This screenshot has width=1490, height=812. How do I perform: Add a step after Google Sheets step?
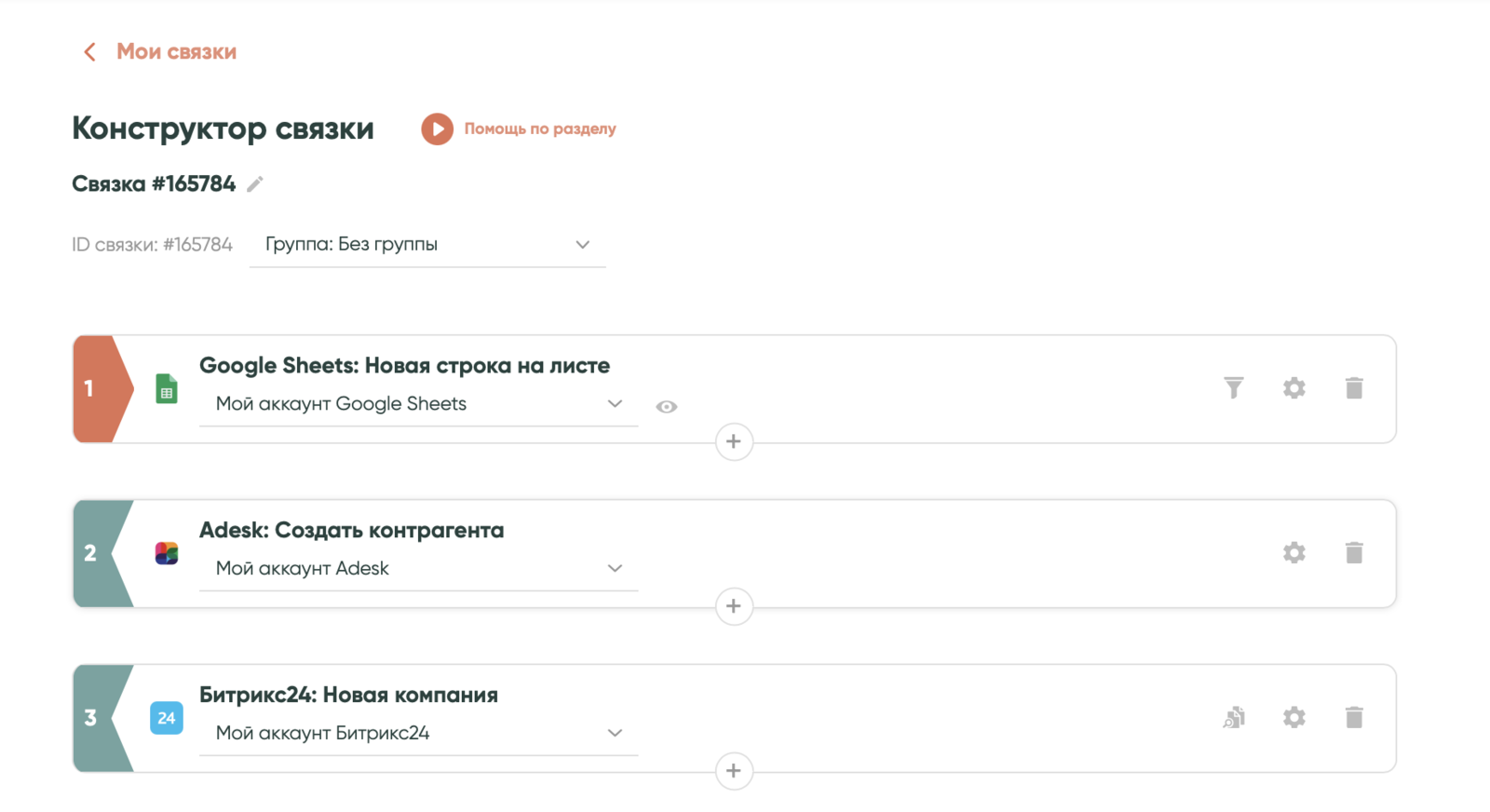(734, 441)
